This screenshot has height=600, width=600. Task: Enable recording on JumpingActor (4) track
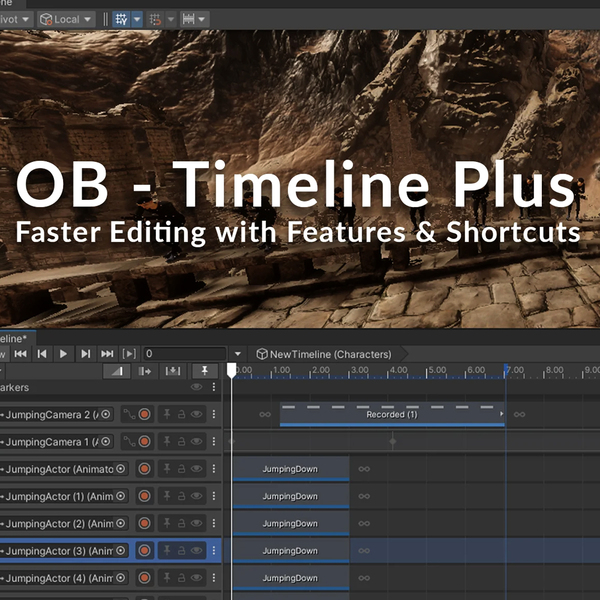pyautogui.click(x=144, y=578)
